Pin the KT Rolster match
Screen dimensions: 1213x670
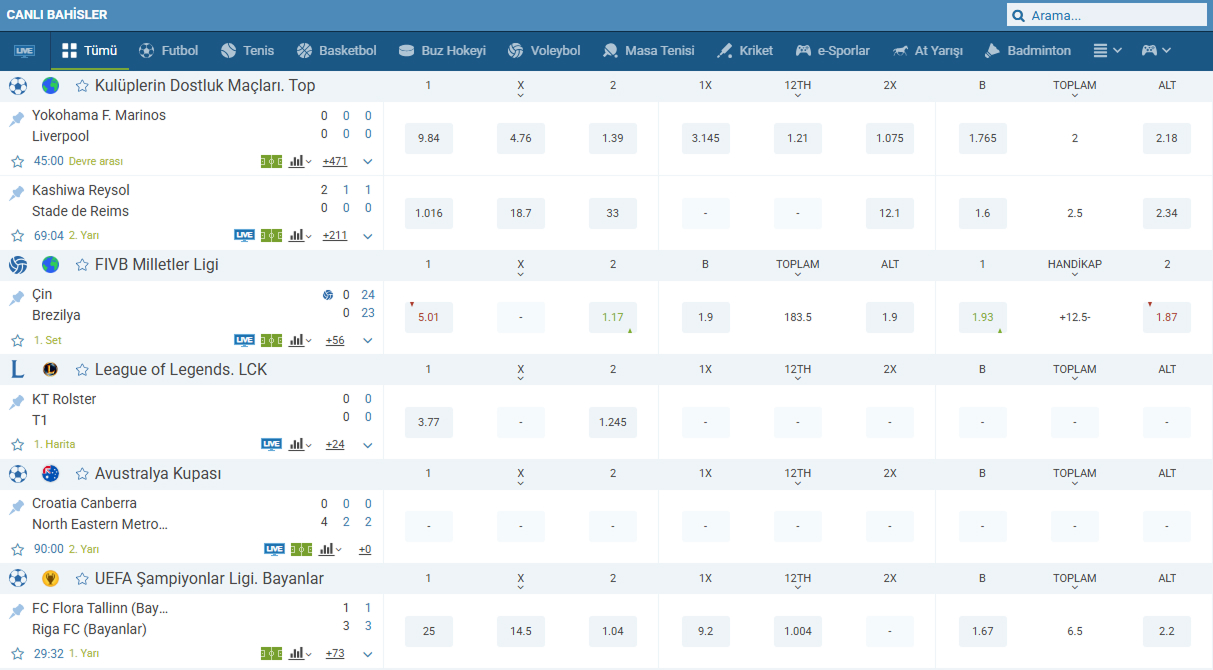(17, 402)
